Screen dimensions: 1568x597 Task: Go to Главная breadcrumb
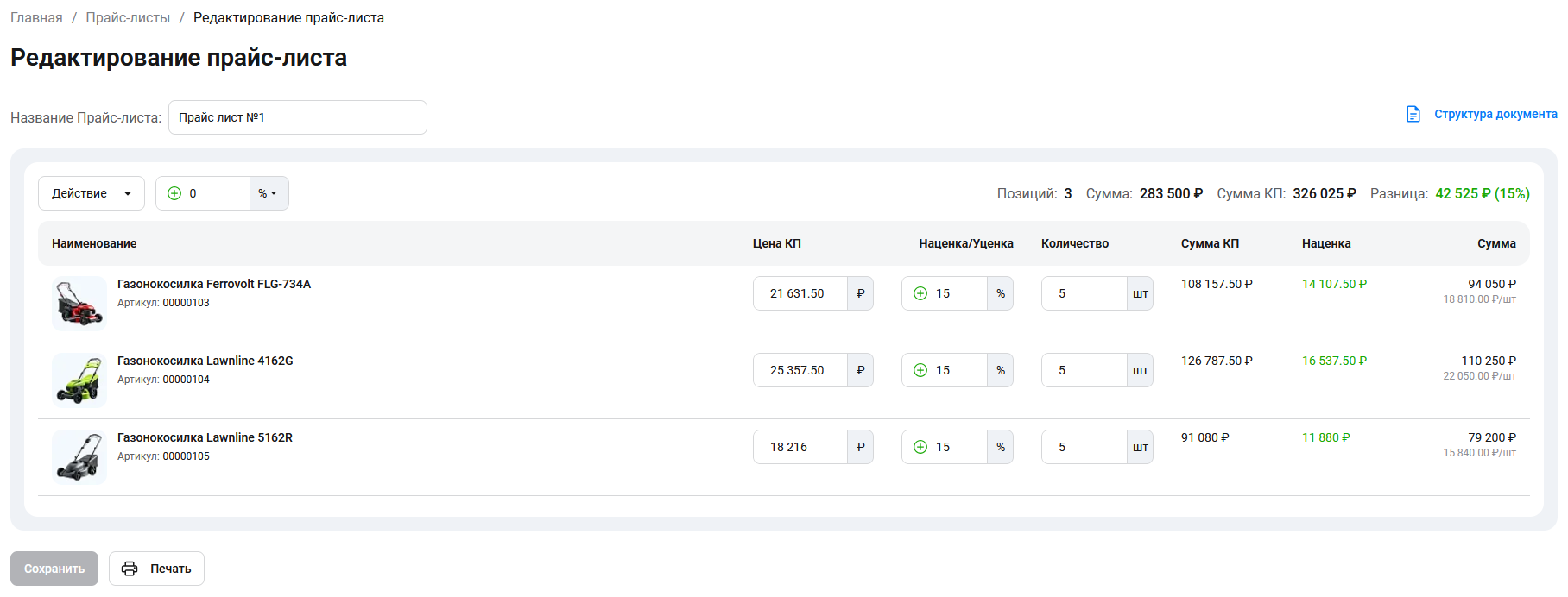[x=36, y=18]
